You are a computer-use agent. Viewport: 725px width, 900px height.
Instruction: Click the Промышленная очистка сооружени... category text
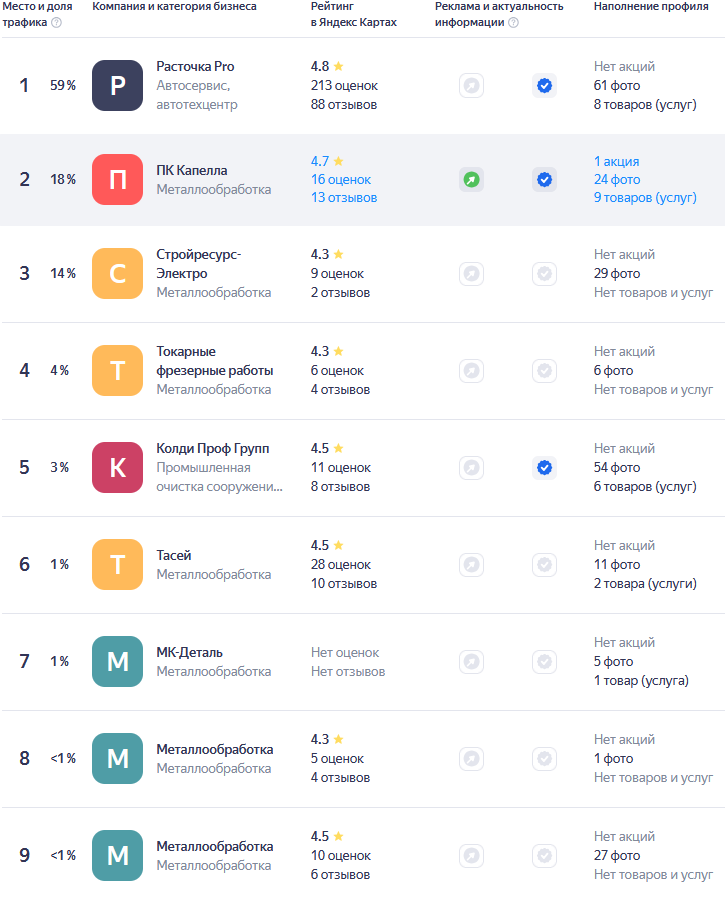pyautogui.click(x=219, y=477)
